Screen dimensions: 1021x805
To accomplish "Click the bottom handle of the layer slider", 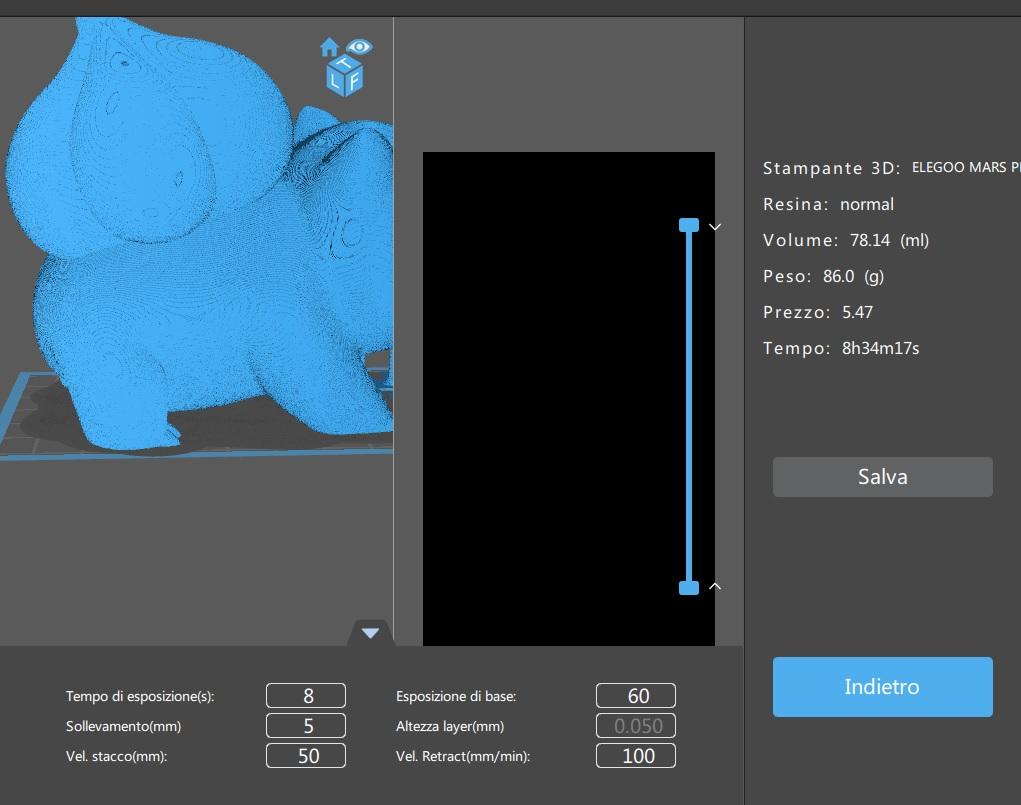I will [x=689, y=588].
